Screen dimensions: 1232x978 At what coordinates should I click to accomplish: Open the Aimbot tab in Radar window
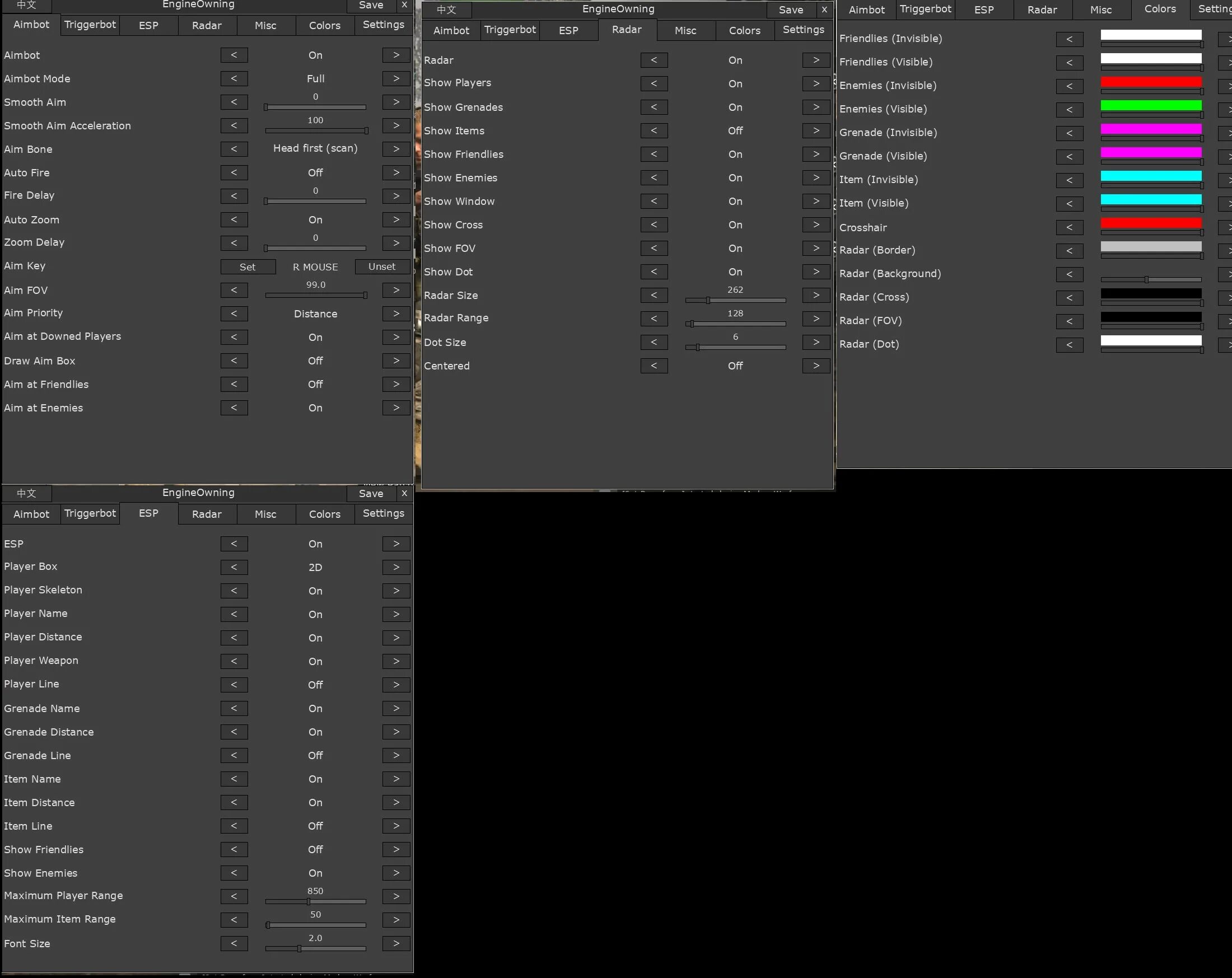(x=451, y=30)
